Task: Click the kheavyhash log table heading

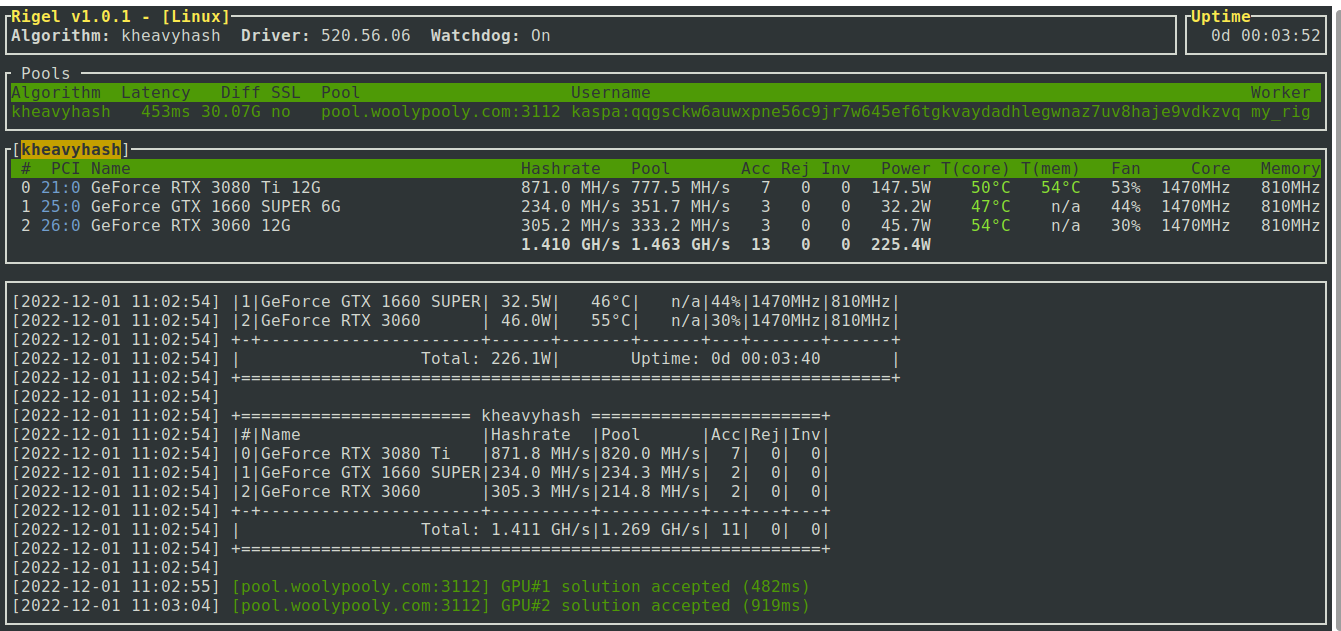Action: (x=531, y=415)
